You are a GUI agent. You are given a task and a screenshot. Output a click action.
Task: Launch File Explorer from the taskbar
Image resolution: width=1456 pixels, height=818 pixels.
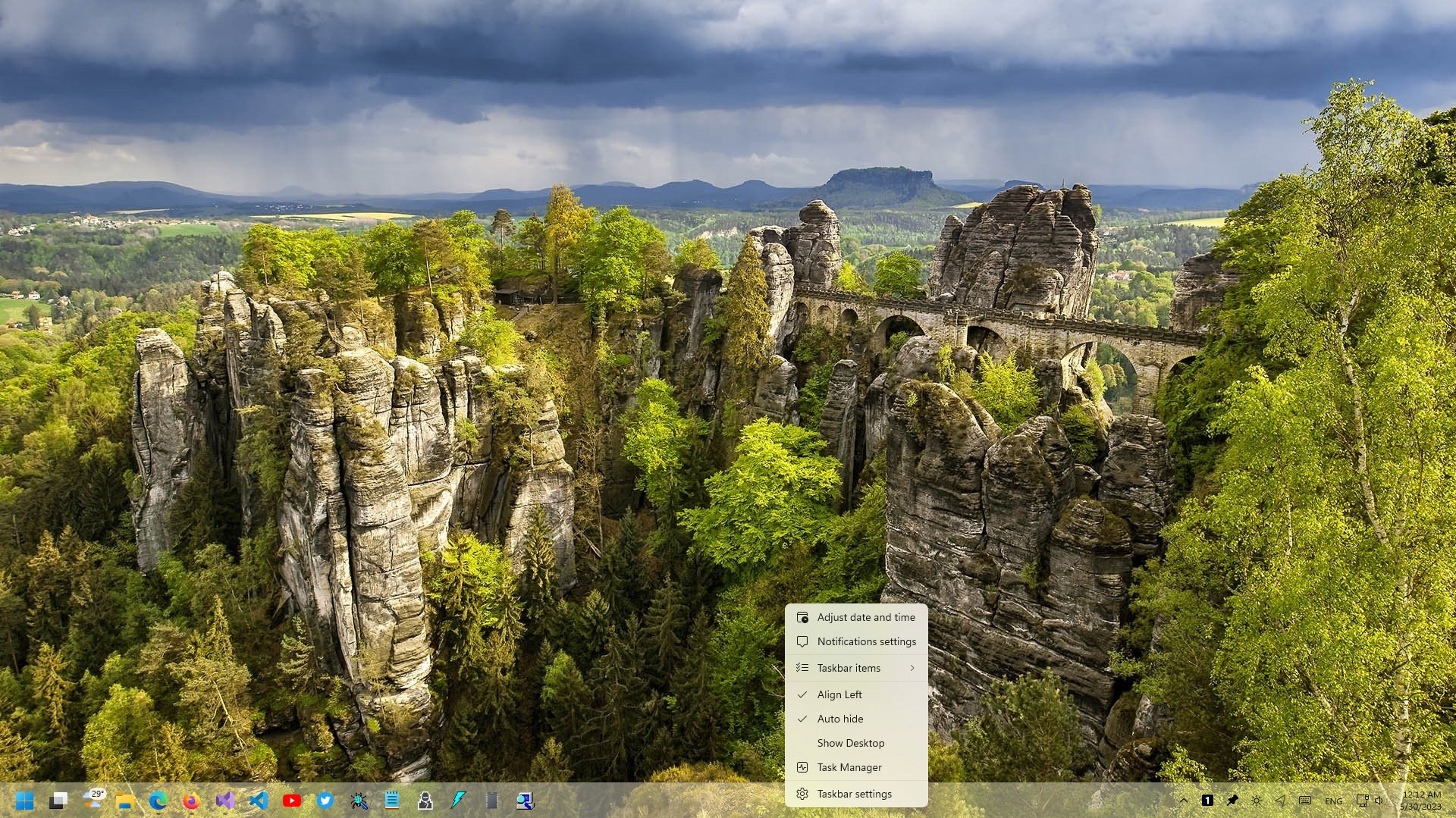pyautogui.click(x=125, y=801)
